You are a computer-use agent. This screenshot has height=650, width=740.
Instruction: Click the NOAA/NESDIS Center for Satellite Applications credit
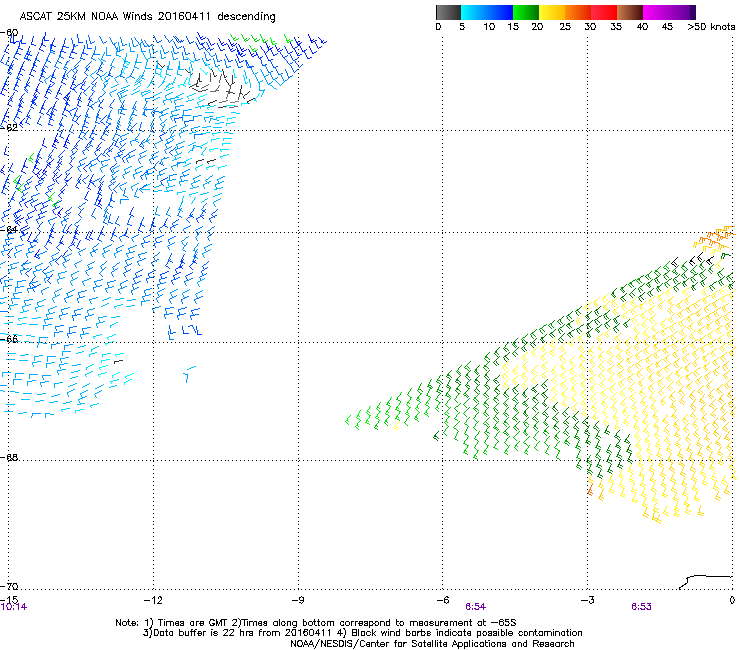tap(432, 644)
